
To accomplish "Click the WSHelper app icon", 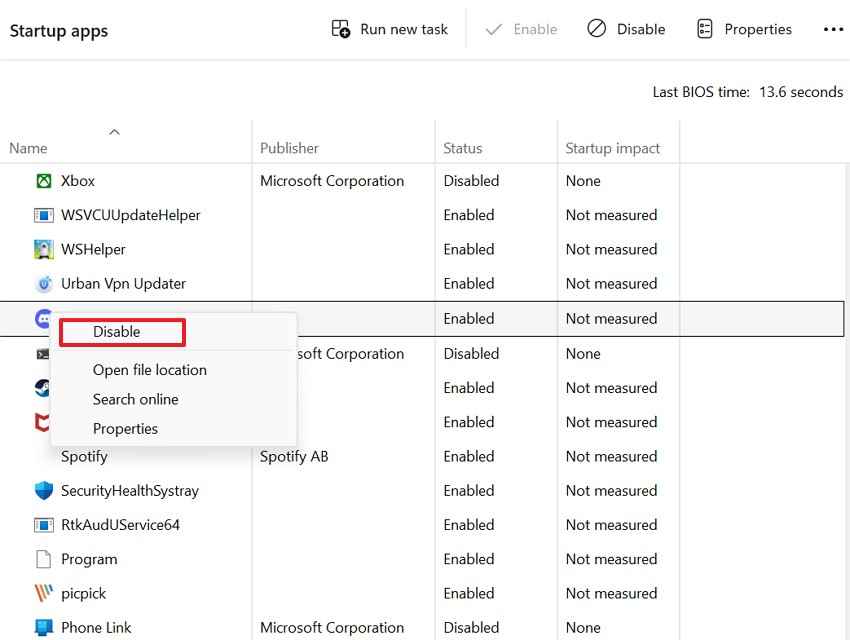I will (43, 249).
